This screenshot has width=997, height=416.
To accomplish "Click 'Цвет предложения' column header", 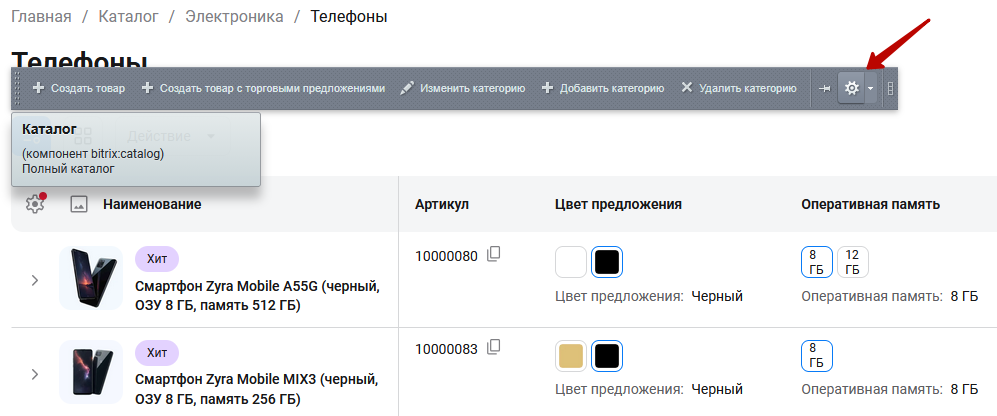I will tap(618, 204).
